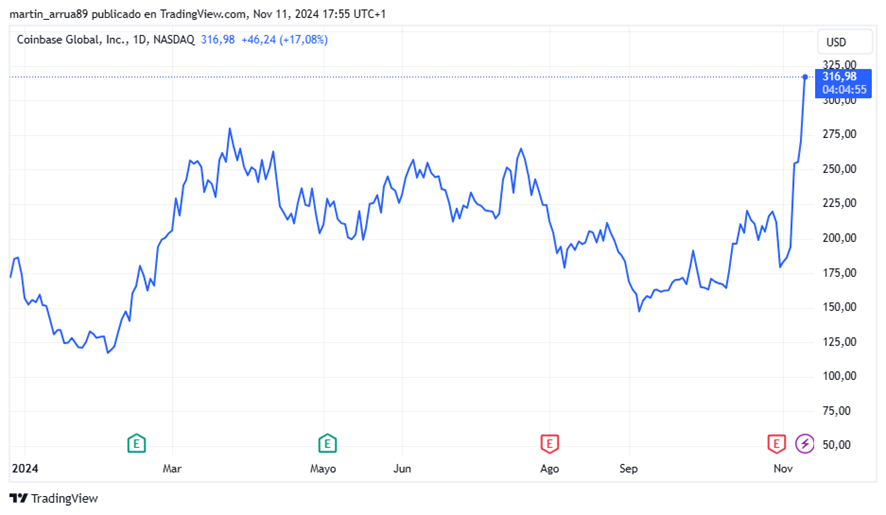The image size is (886, 515).
Task: Click the 50,00 level on price scale
Action: [x=837, y=445]
